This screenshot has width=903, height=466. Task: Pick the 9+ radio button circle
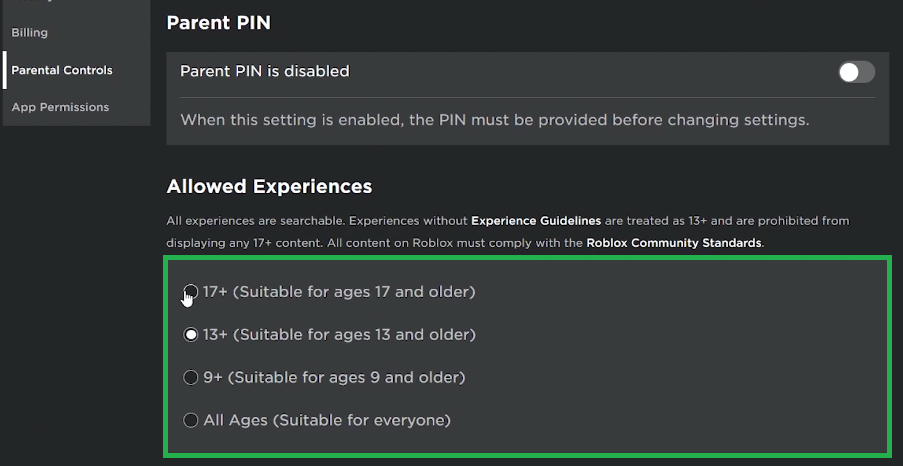click(x=191, y=377)
